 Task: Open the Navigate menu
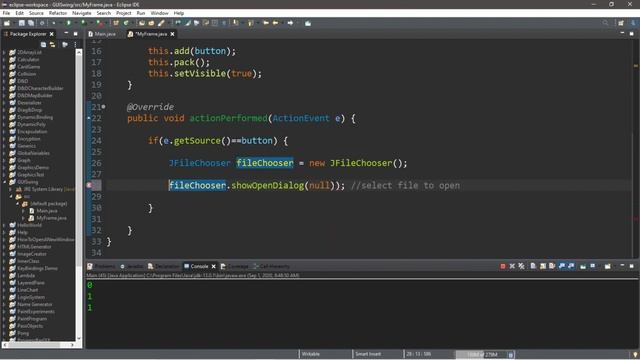pyautogui.click(x=82, y=13)
